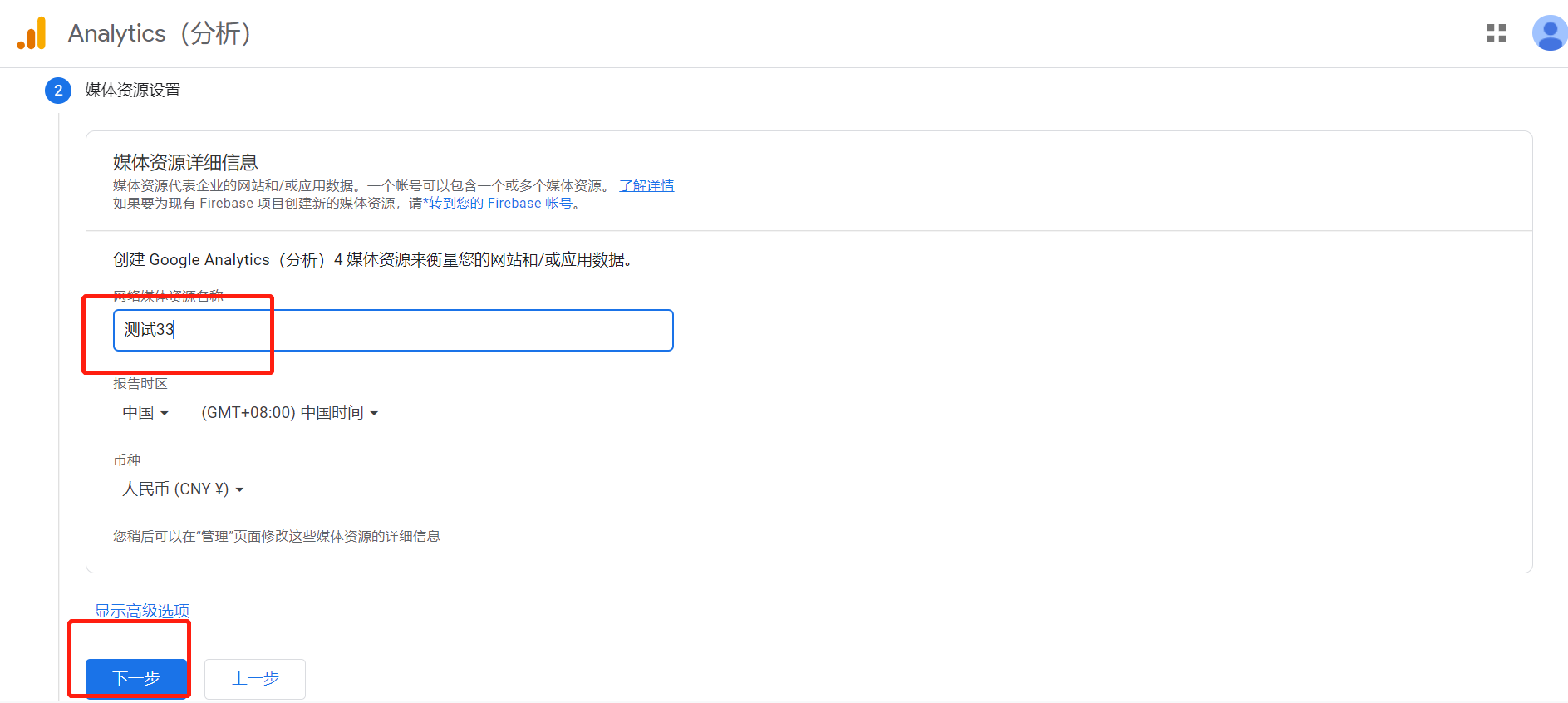
Task: Click the 下一步 next button
Action: click(x=136, y=679)
